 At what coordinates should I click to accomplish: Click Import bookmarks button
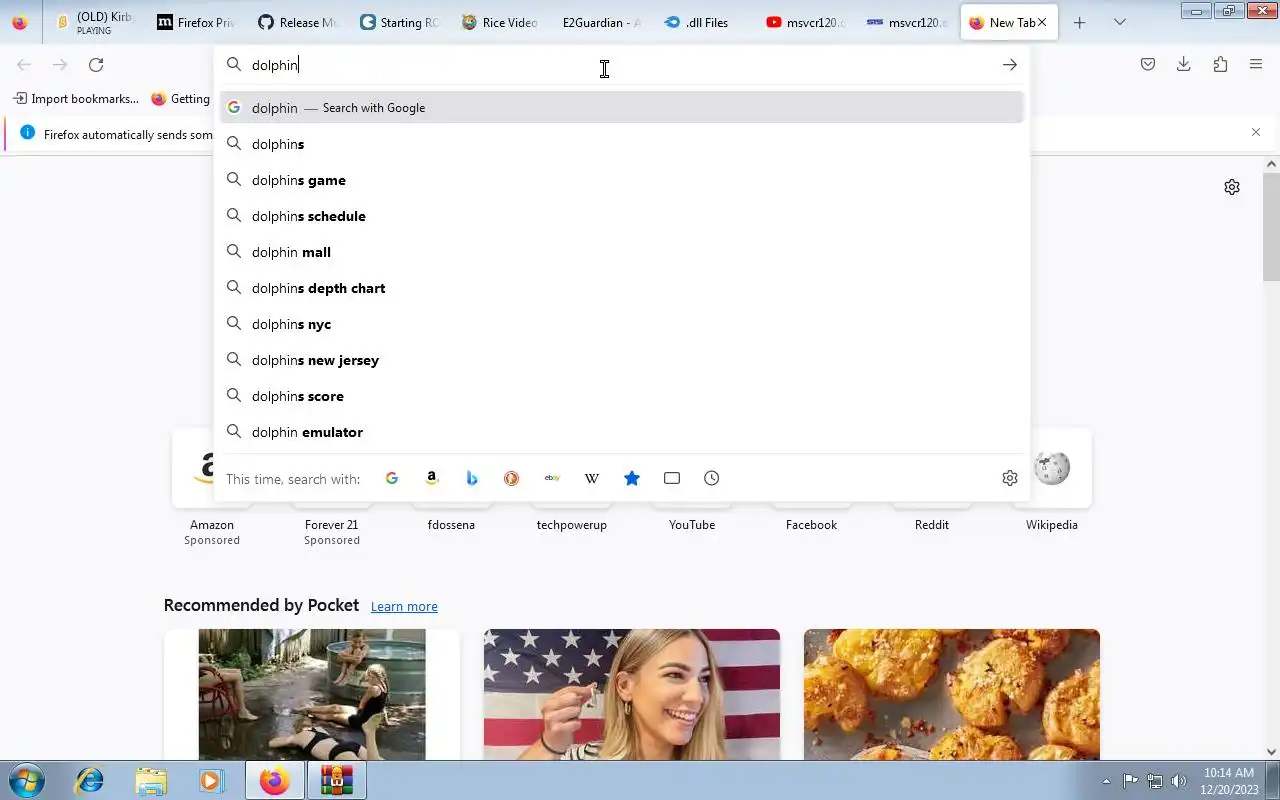pos(76,99)
